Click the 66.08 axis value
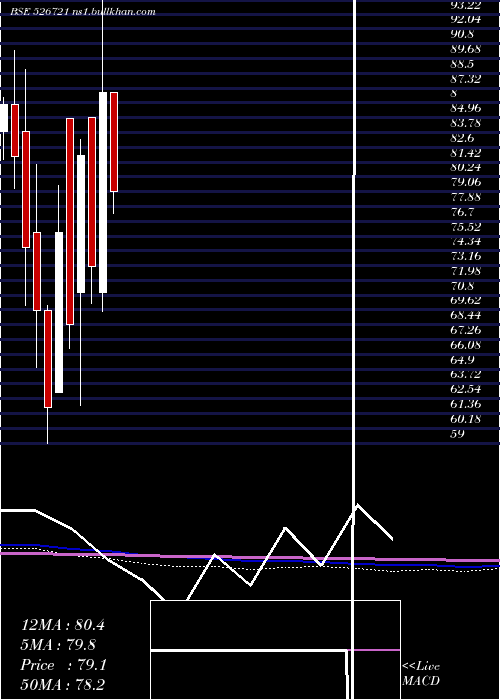Image resolution: width=500 pixels, height=700 pixels. (x=466, y=345)
